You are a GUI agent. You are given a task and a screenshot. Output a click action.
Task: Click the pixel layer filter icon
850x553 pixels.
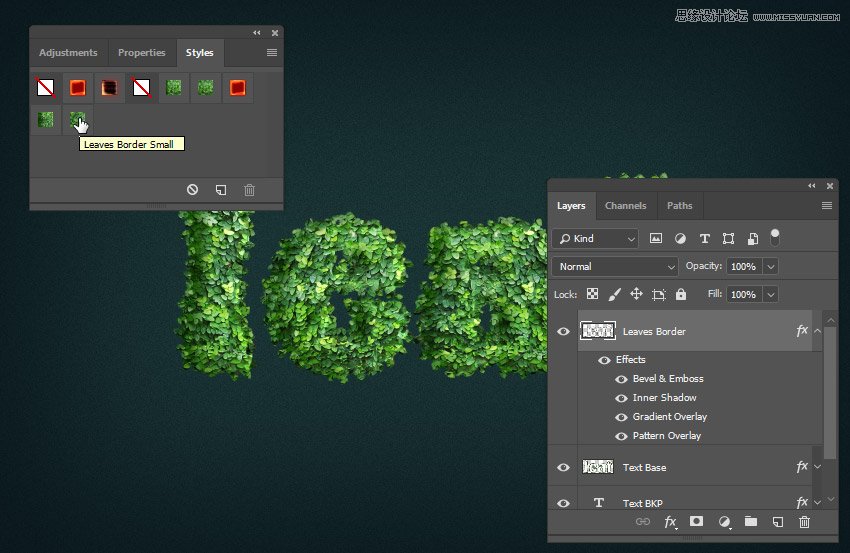656,239
